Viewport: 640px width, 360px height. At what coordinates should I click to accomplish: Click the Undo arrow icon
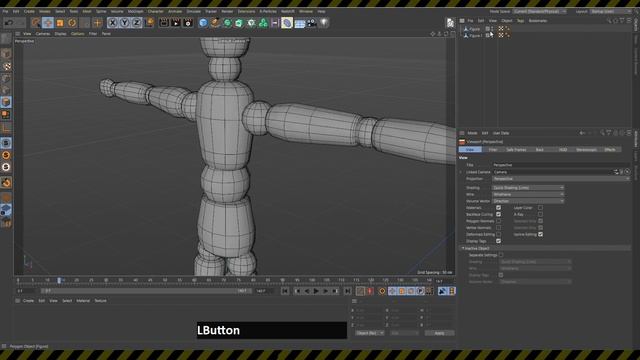pos(9,23)
